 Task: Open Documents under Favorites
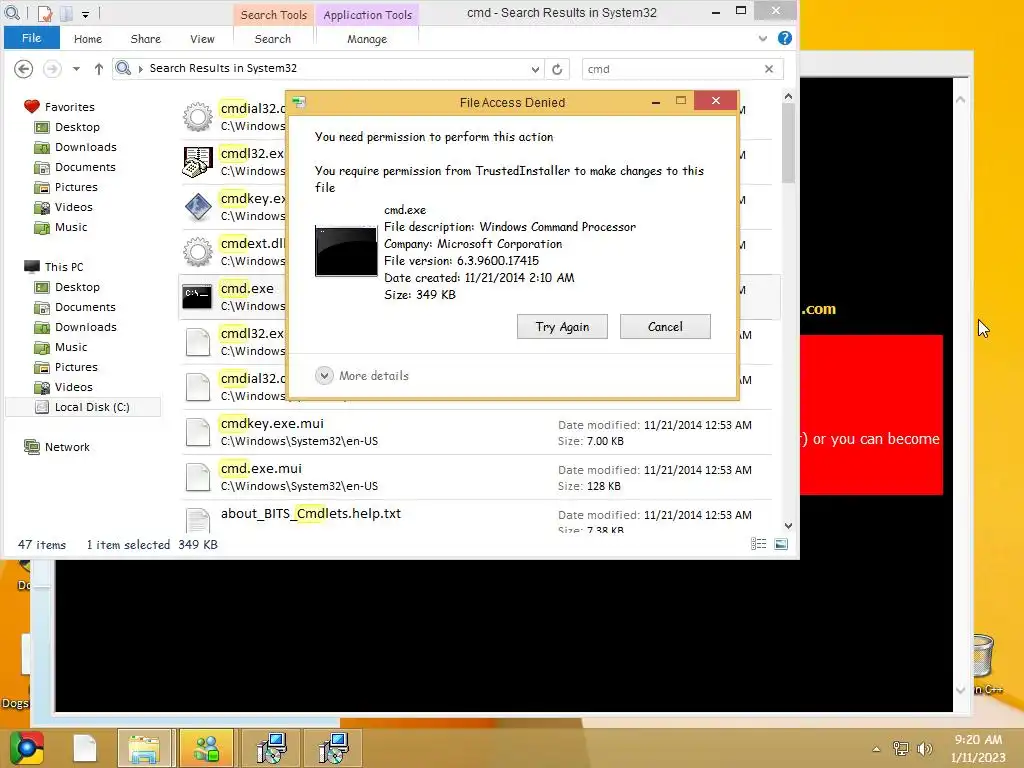85,167
